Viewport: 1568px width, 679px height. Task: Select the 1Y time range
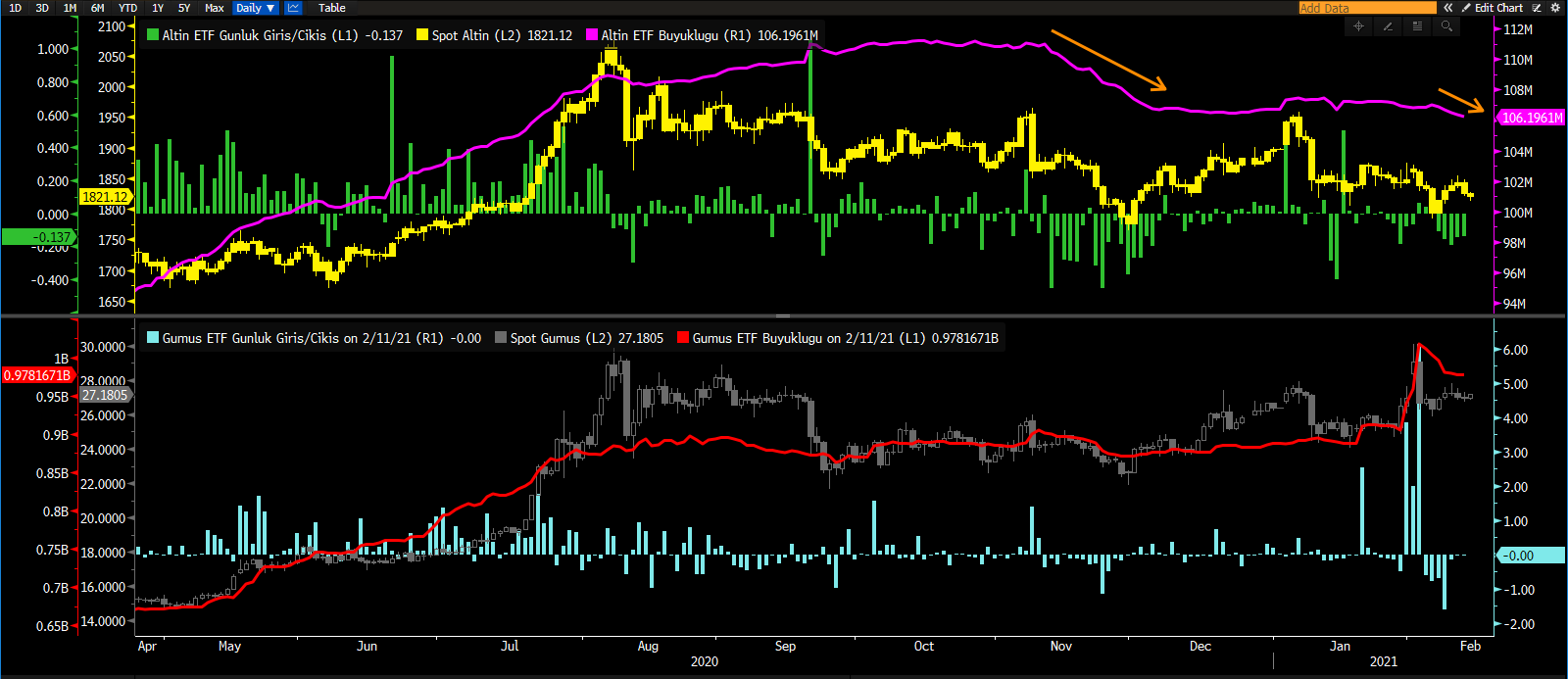tap(158, 8)
